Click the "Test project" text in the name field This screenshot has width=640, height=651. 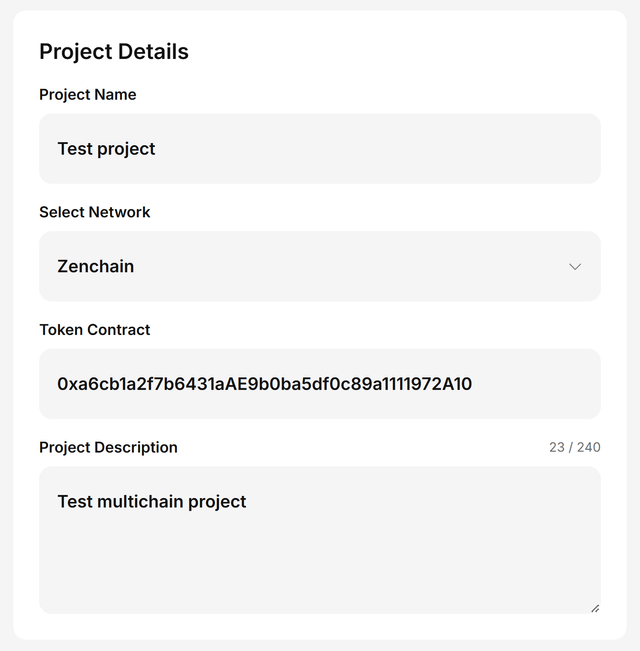click(106, 149)
